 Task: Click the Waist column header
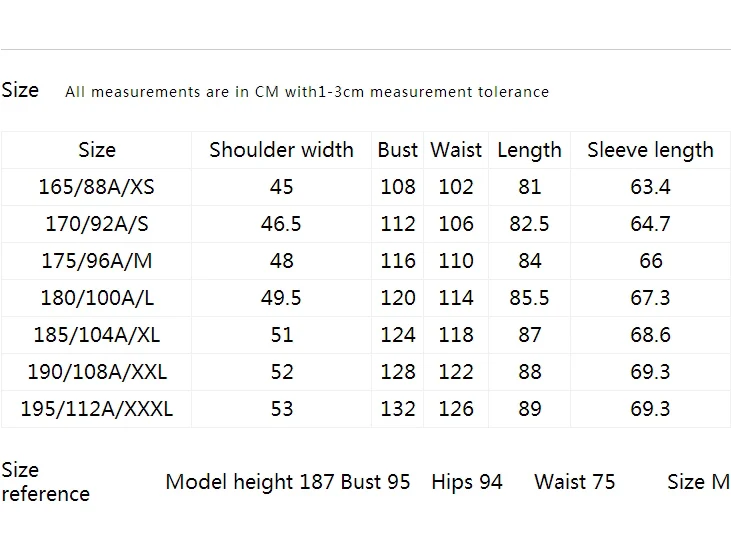[x=455, y=150]
